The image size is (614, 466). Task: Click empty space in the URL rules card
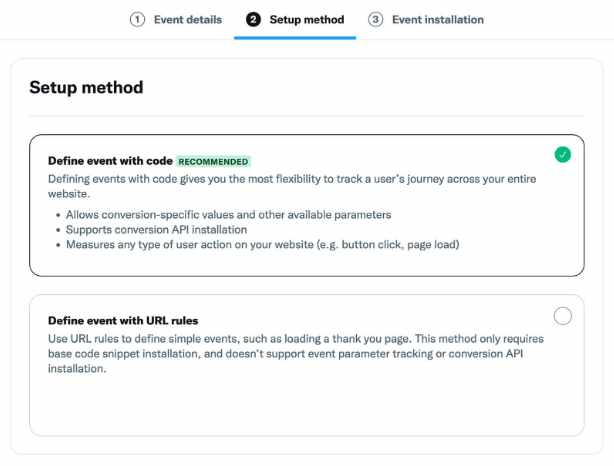pyautogui.click(x=307, y=405)
